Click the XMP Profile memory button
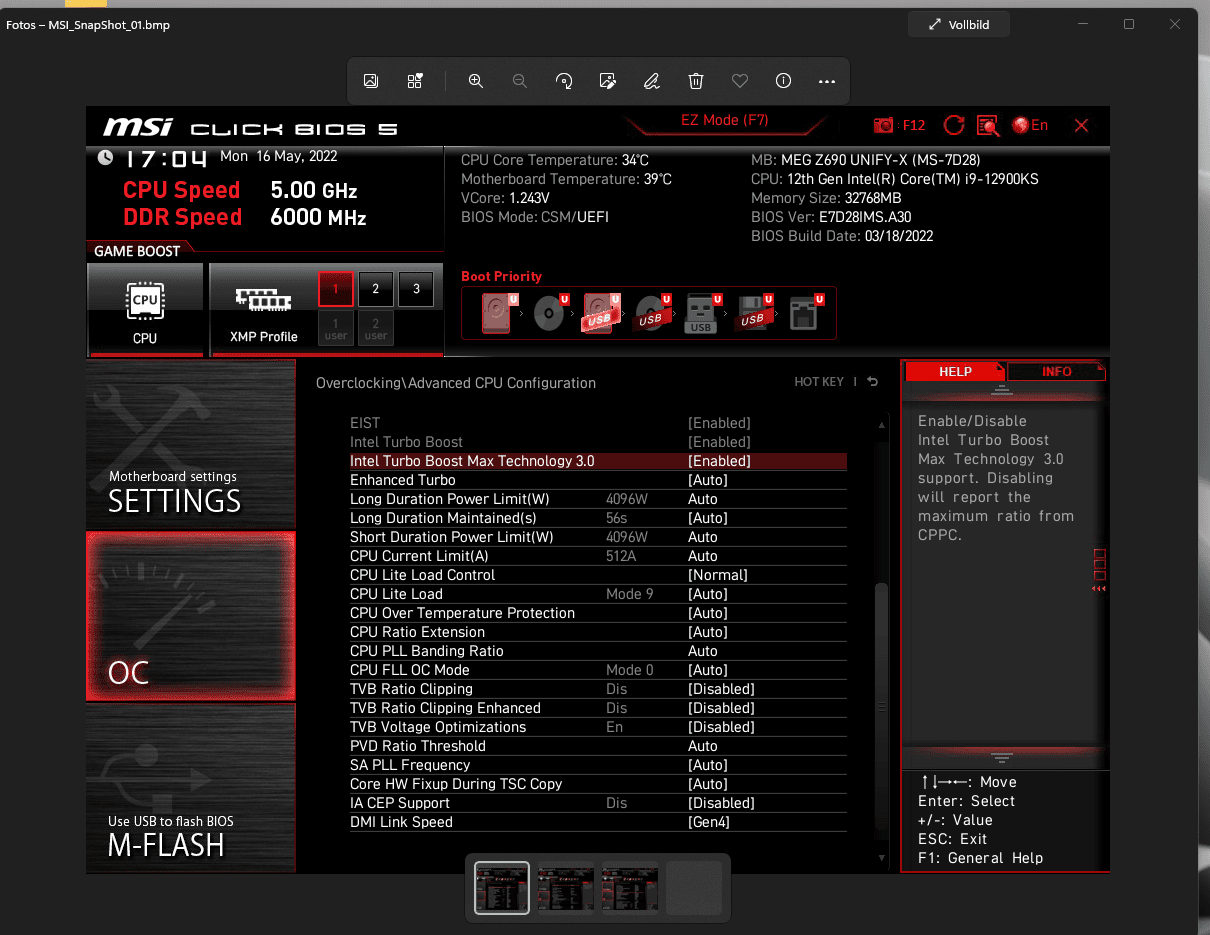This screenshot has width=1210, height=935. pos(264,309)
